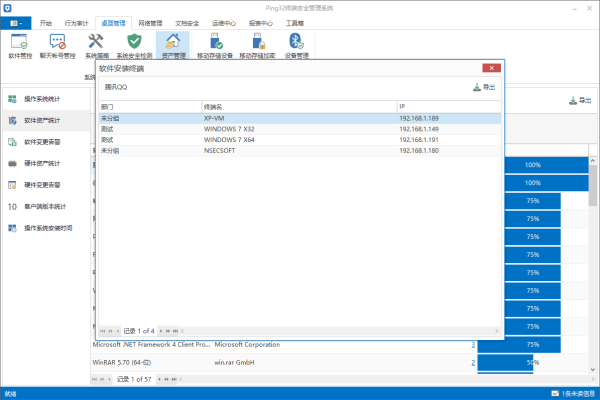This screenshot has height=400, width=600.
Task: Open 操作系统安装时间 in the sidebar
Action: pos(46,228)
